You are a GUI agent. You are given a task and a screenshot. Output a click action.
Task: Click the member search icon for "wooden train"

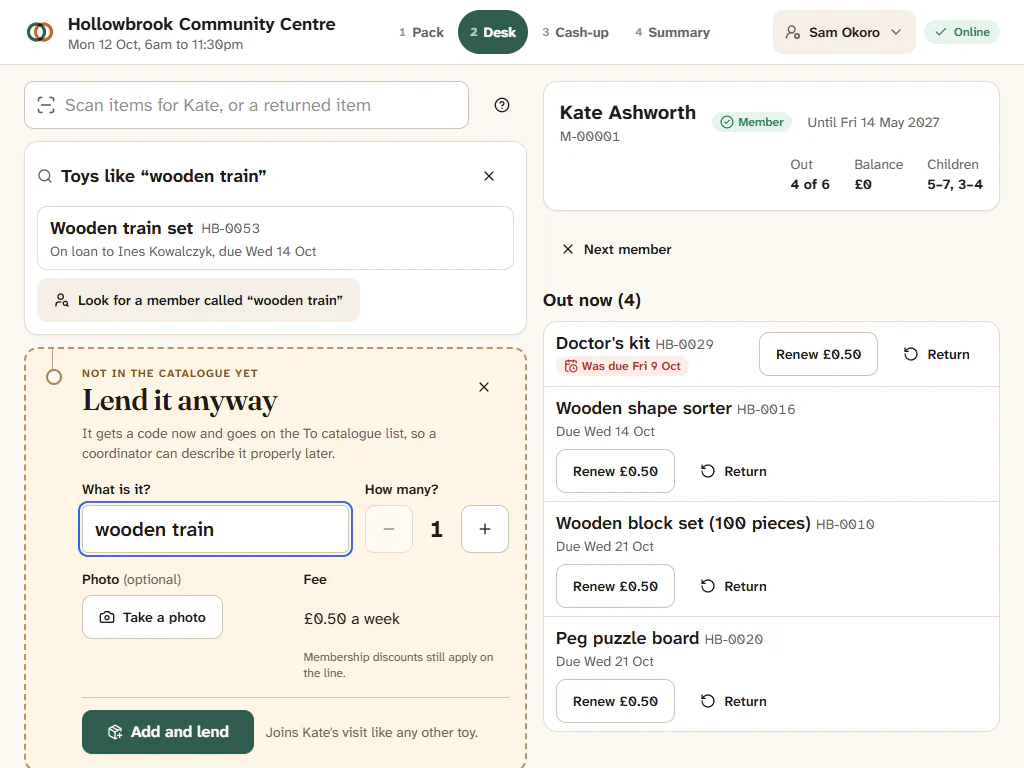point(62,300)
